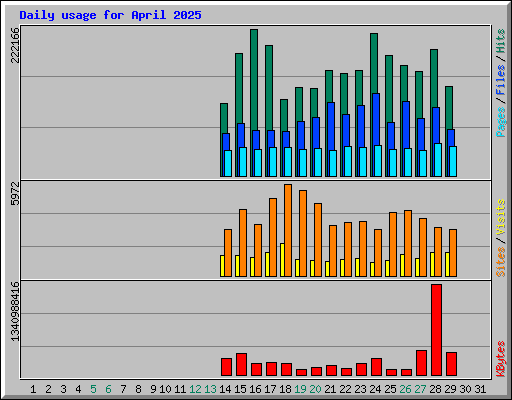Click the orange Visits bar for day 18
Screen dimensions: 512x400
pos(288,230)
